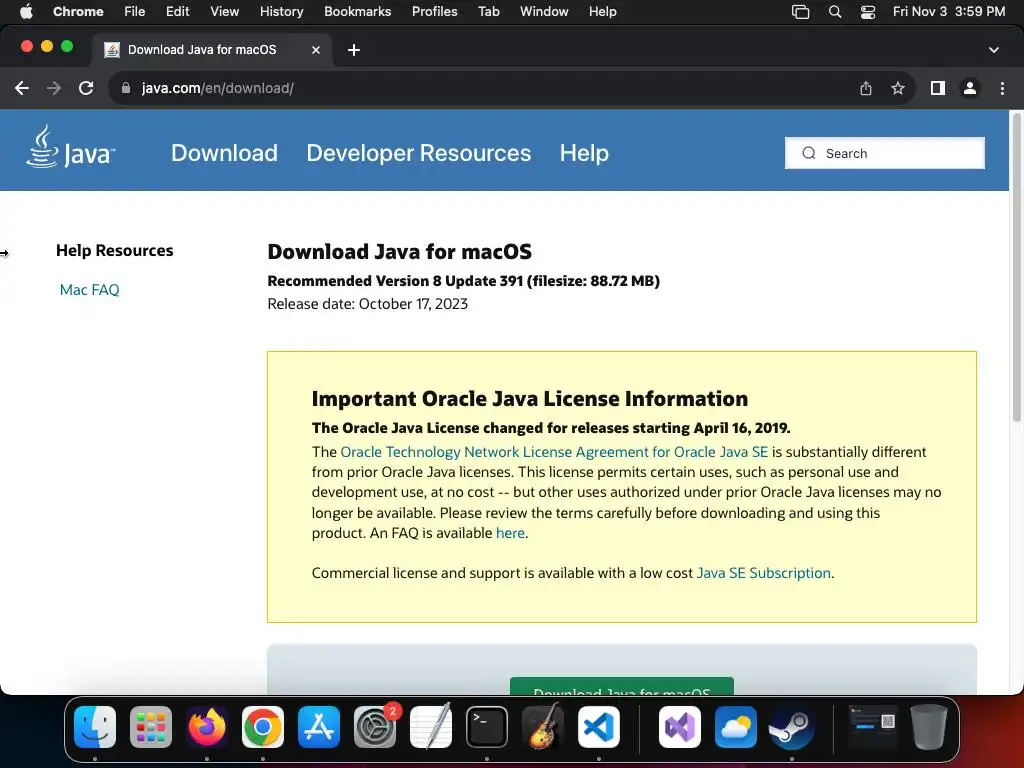Go back to previous page

point(22,88)
